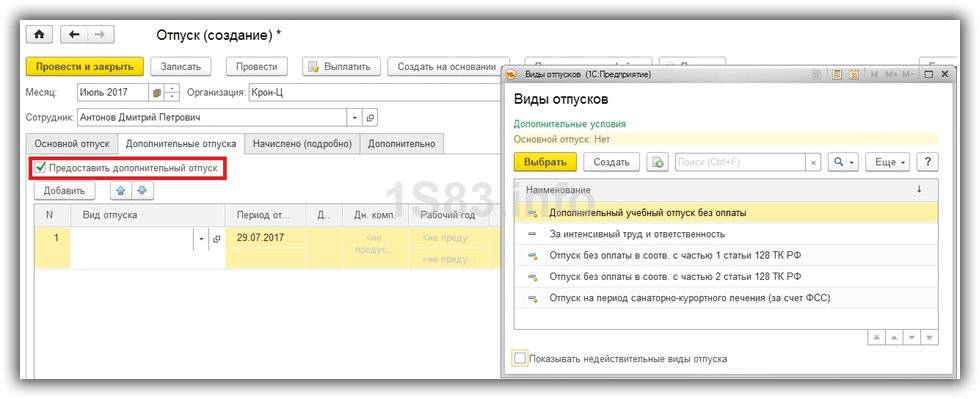The image size is (980, 399).
Task: Move row up with the blue up arrow
Action: (121, 191)
